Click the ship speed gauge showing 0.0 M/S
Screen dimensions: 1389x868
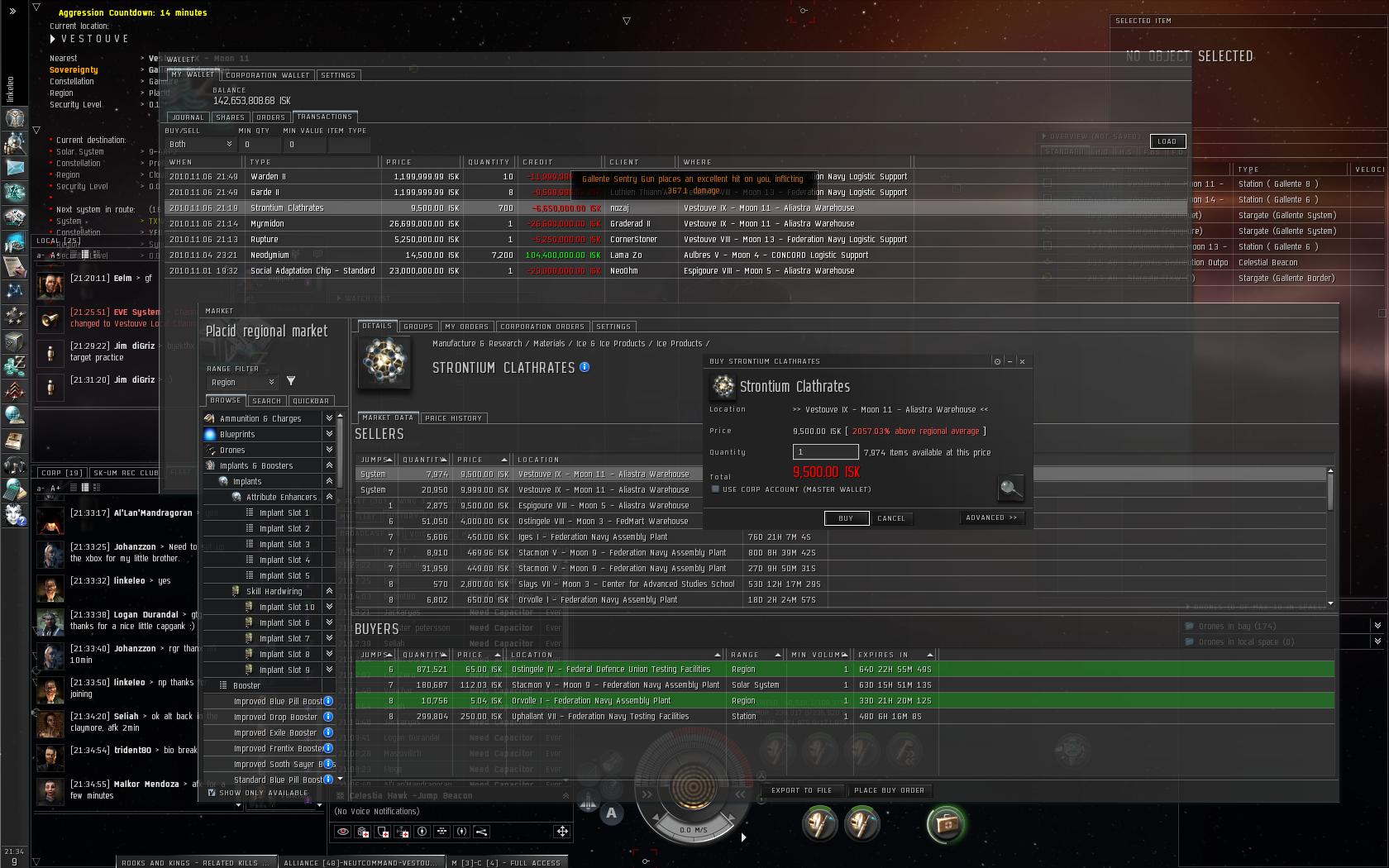coord(693,829)
